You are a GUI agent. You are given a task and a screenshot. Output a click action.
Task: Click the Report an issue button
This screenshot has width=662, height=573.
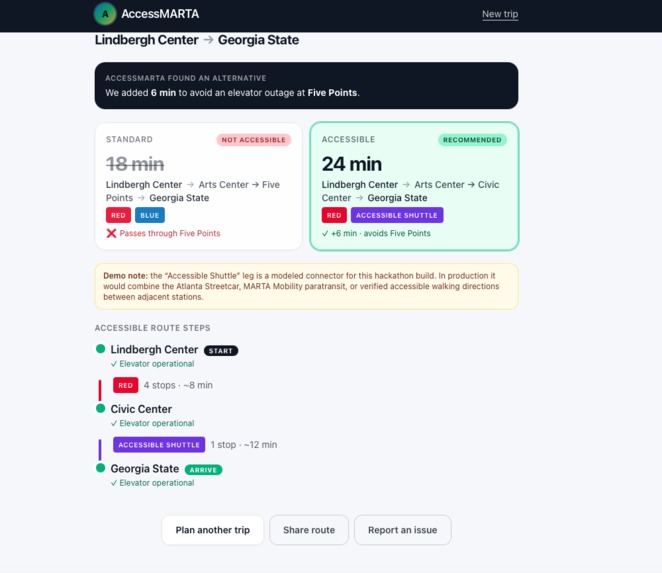click(x=402, y=530)
